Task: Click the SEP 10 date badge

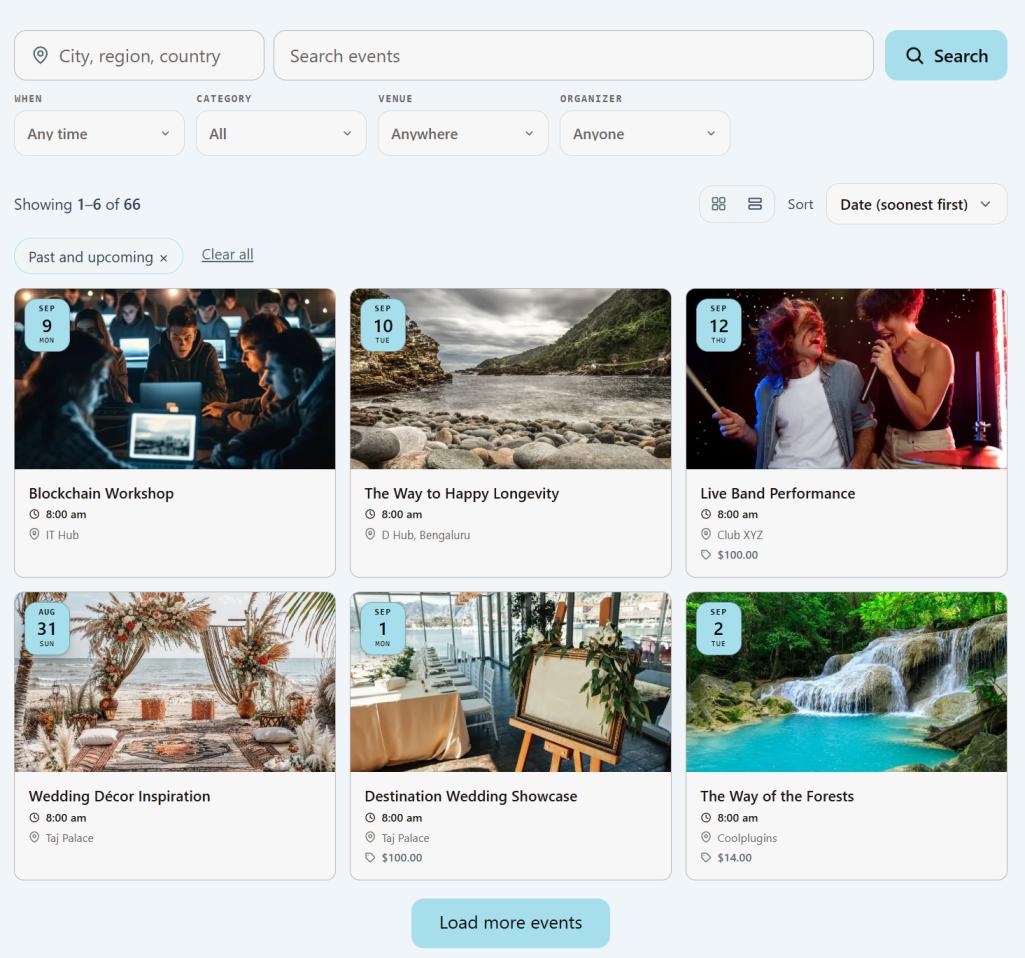Action: pos(383,325)
